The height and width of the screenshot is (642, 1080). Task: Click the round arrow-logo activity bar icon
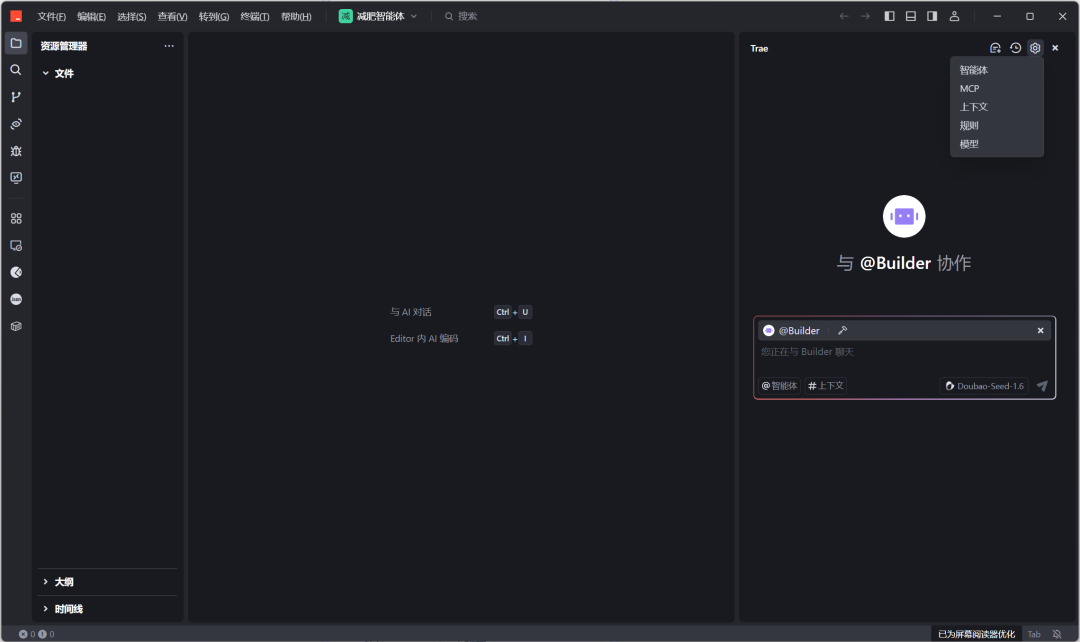(16, 272)
